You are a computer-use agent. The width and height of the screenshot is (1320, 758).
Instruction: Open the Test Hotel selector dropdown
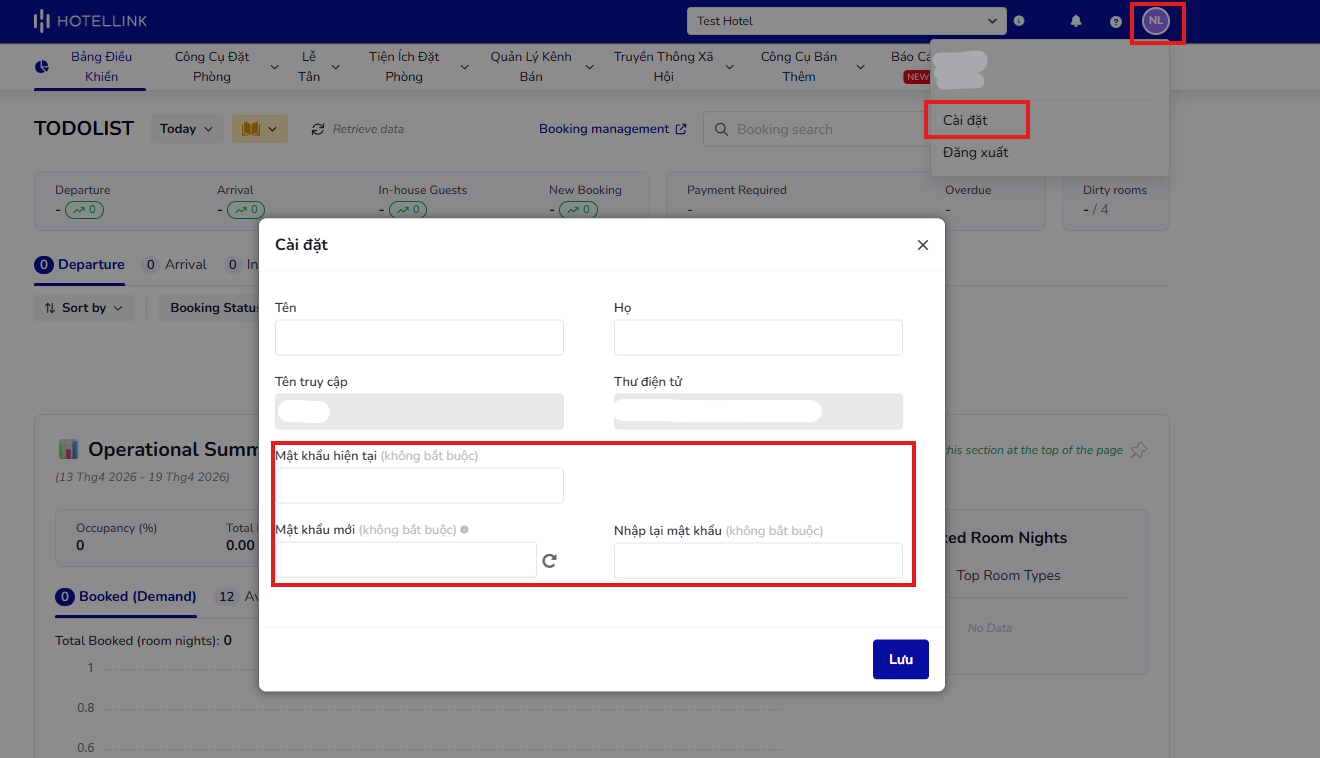(x=846, y=21)
